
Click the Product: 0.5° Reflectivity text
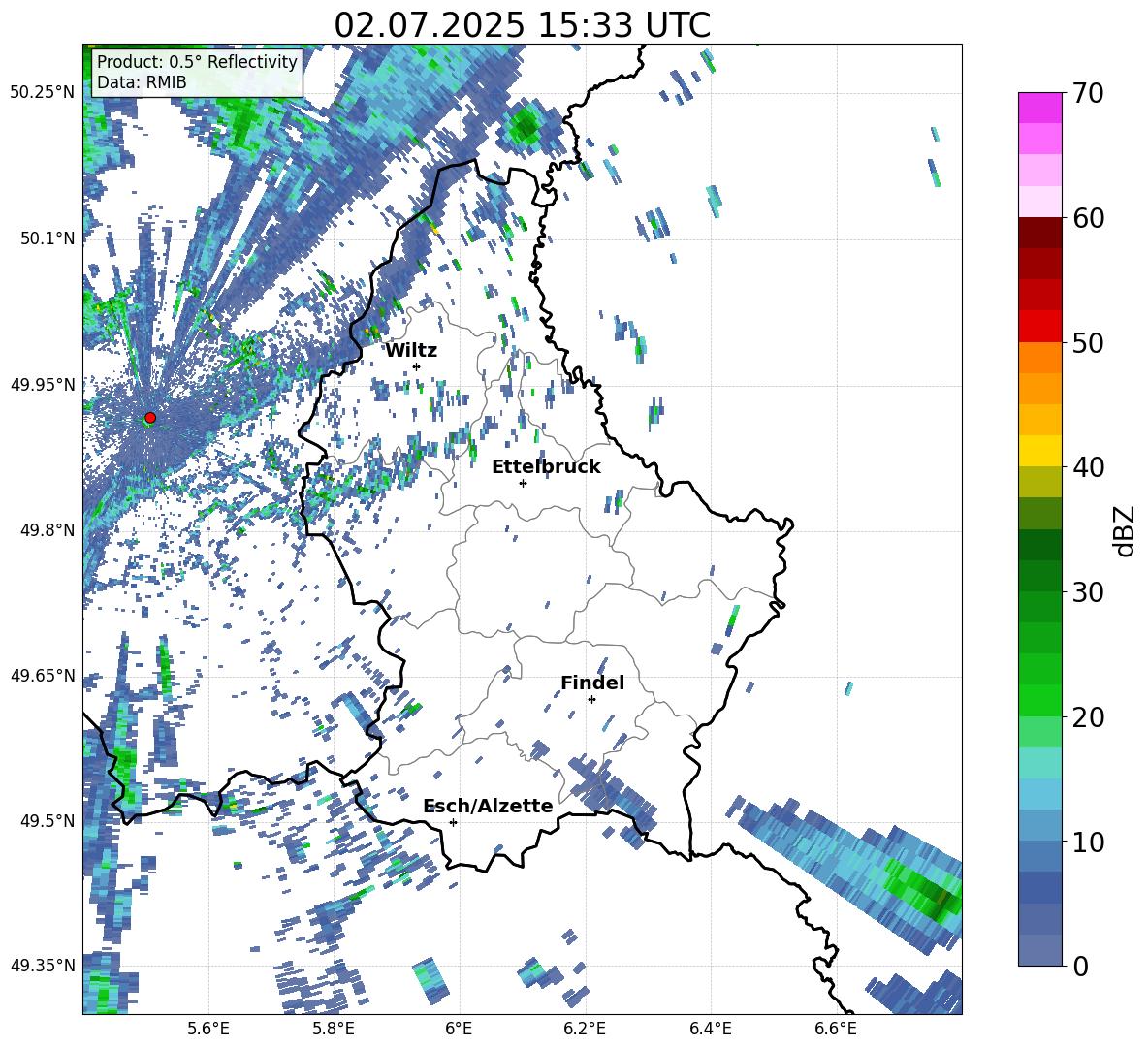pyautogui.click(x=197, y=61)
